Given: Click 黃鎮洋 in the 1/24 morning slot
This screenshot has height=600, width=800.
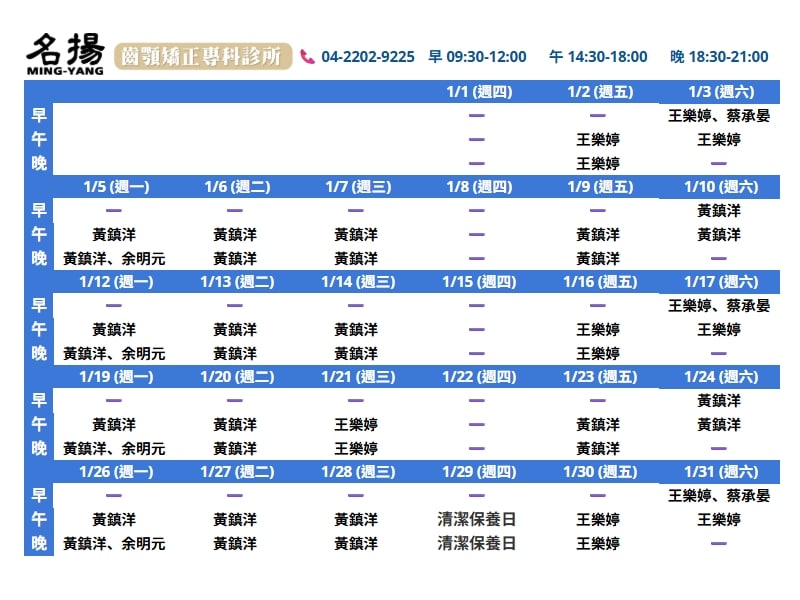Looking at the screenshot, I should point(719,401).
